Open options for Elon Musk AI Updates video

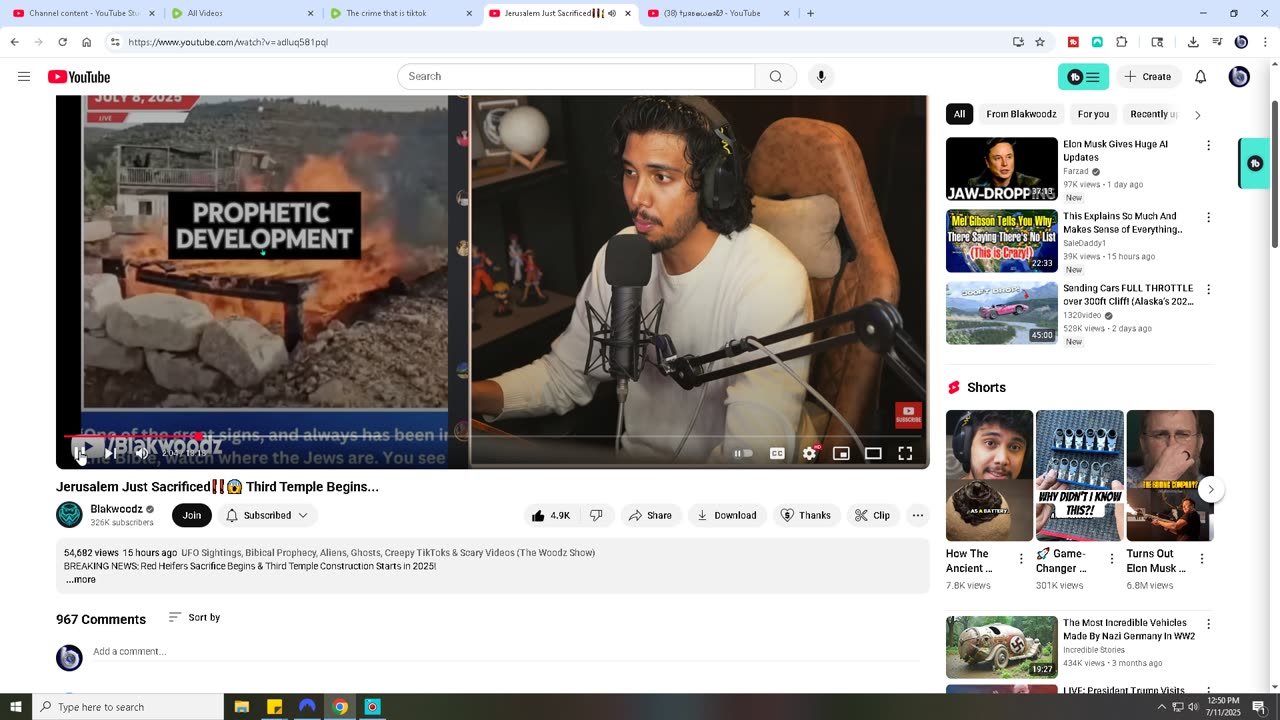pos(1208,145)
